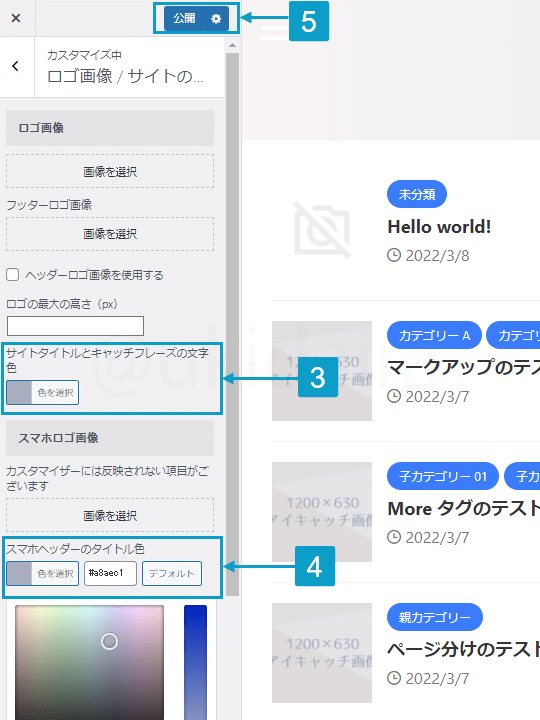
Task: Click the sidebar scrollbar up arrow
Action: click(232, 45)
